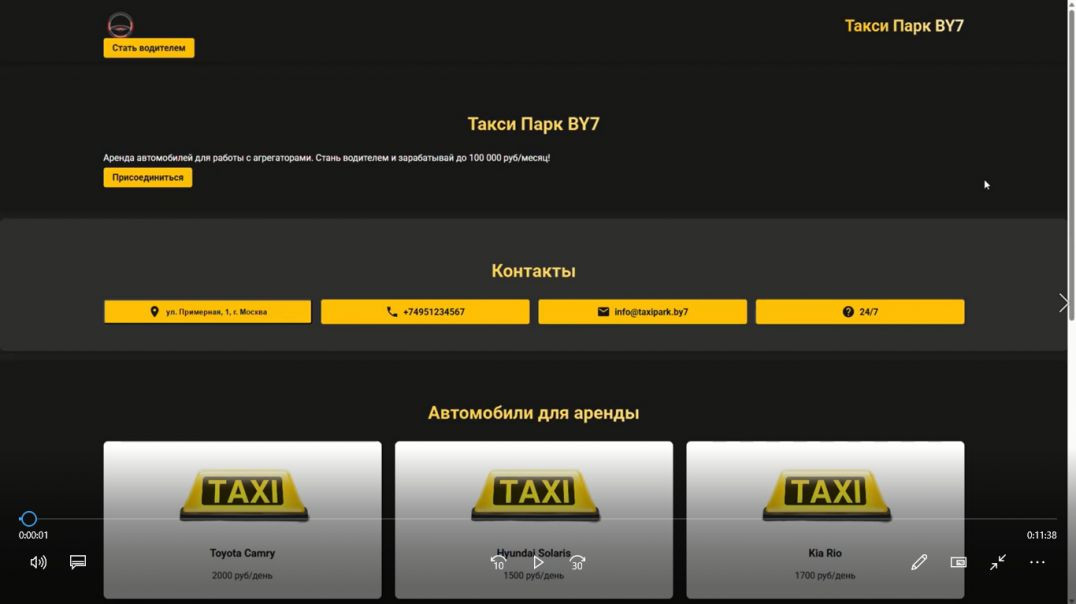
Task: Skip forward 30 seconds
Action: tap(577, 562)
